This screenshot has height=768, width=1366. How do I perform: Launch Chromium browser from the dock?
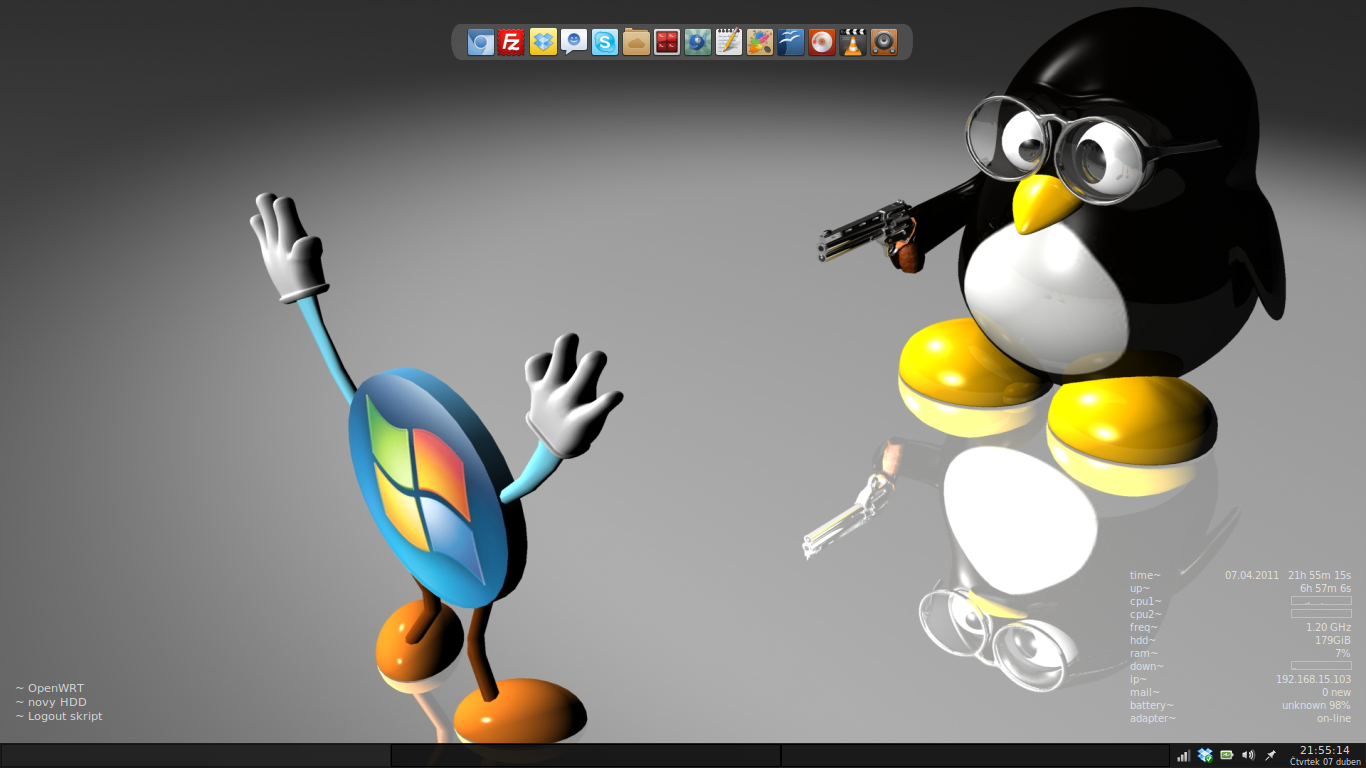(x=481, y=42)
